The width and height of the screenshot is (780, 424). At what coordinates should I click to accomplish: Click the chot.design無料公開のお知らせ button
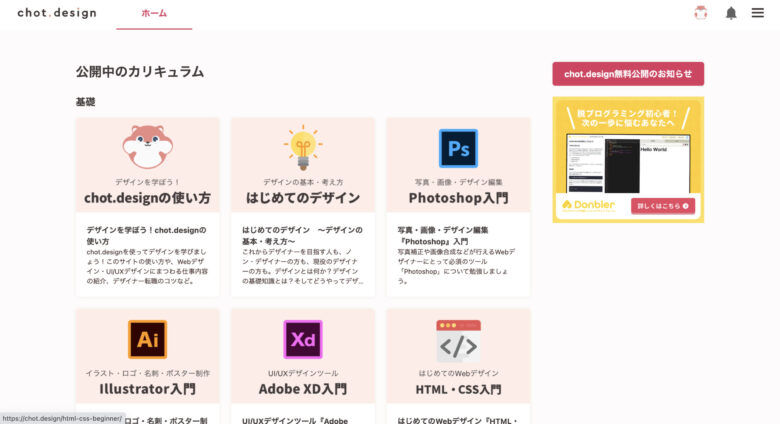pyautogui.click(x=628, y=74)
